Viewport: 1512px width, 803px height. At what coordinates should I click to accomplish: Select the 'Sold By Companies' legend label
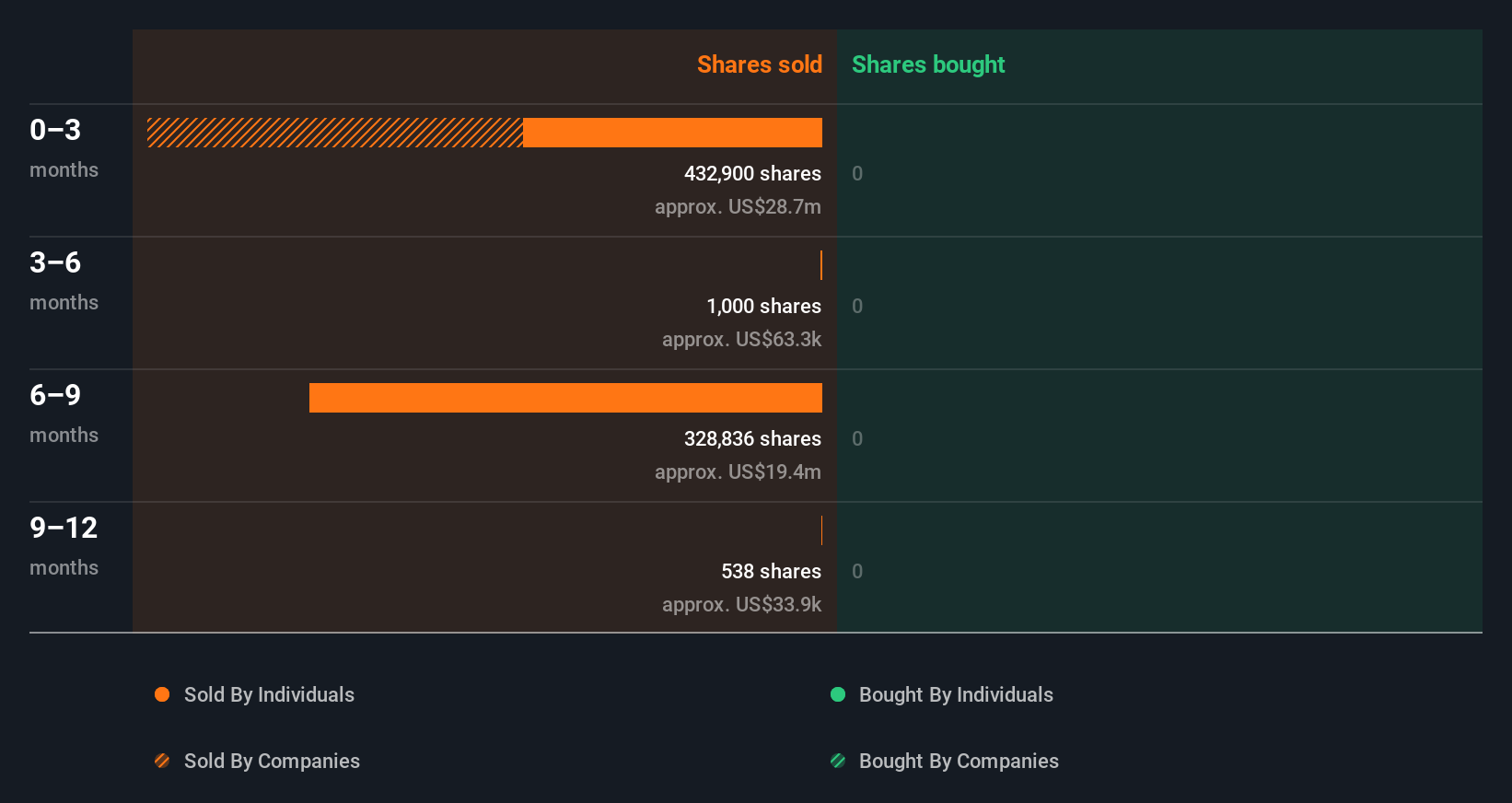click(272, 762)
